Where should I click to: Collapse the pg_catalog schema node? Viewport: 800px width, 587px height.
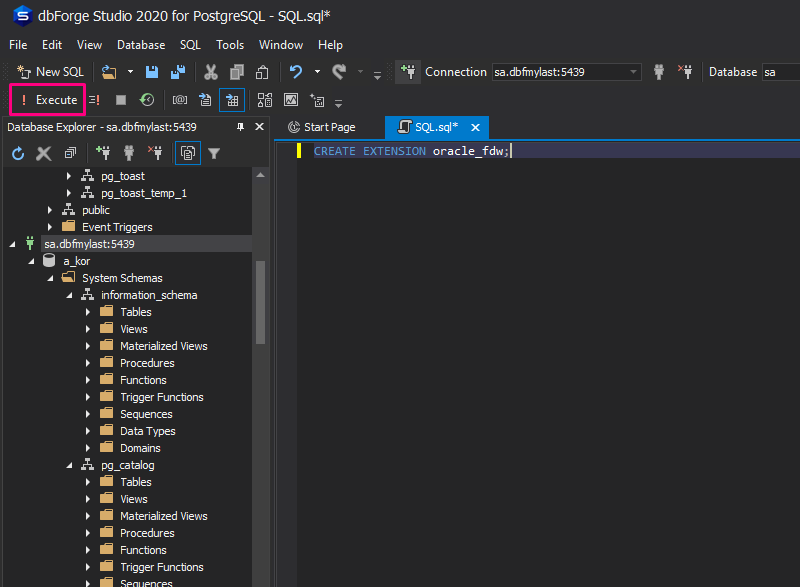tap(69, 465)
